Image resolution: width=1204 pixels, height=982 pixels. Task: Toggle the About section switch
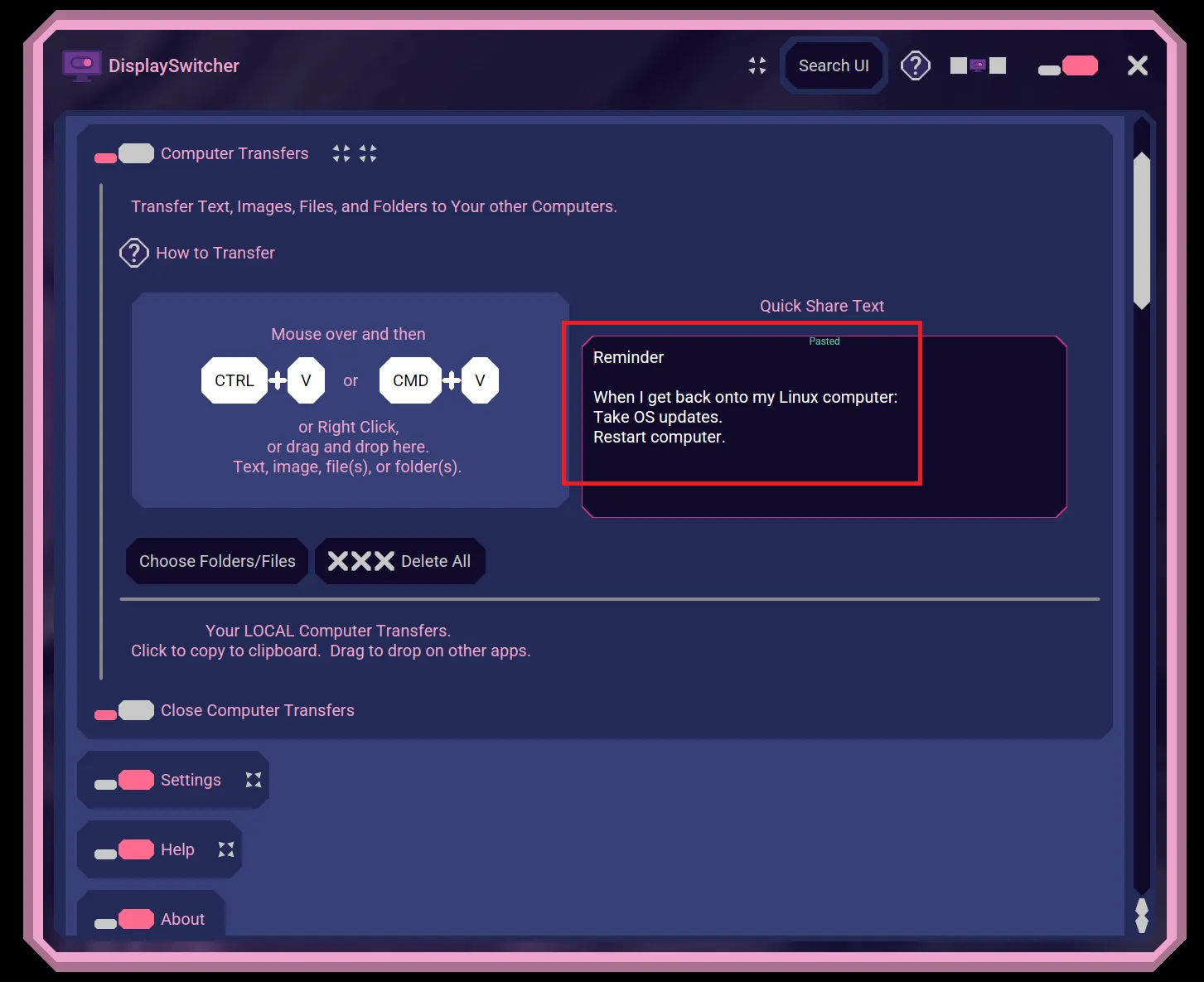coord(124,920)
